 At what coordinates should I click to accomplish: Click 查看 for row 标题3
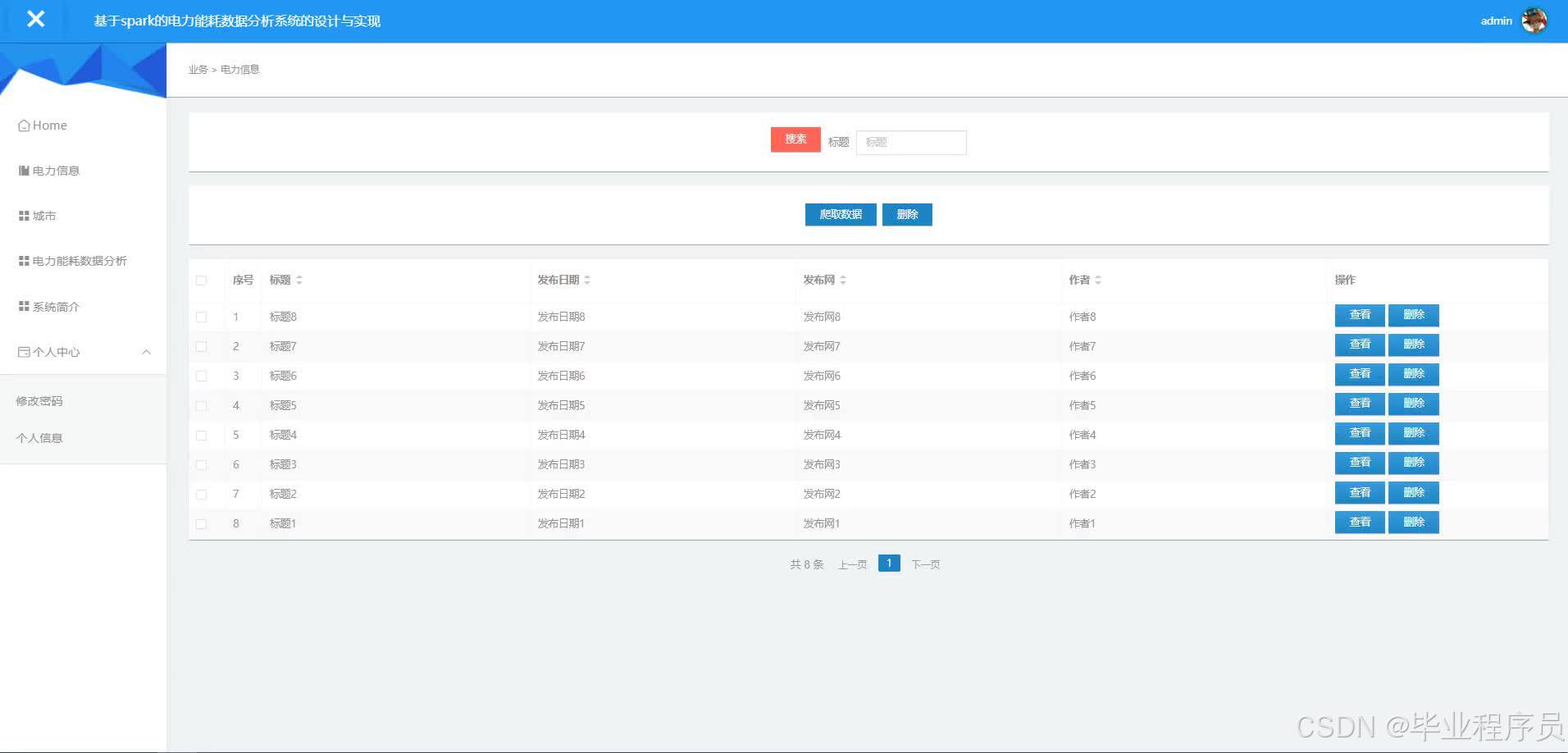point(1360,463)
